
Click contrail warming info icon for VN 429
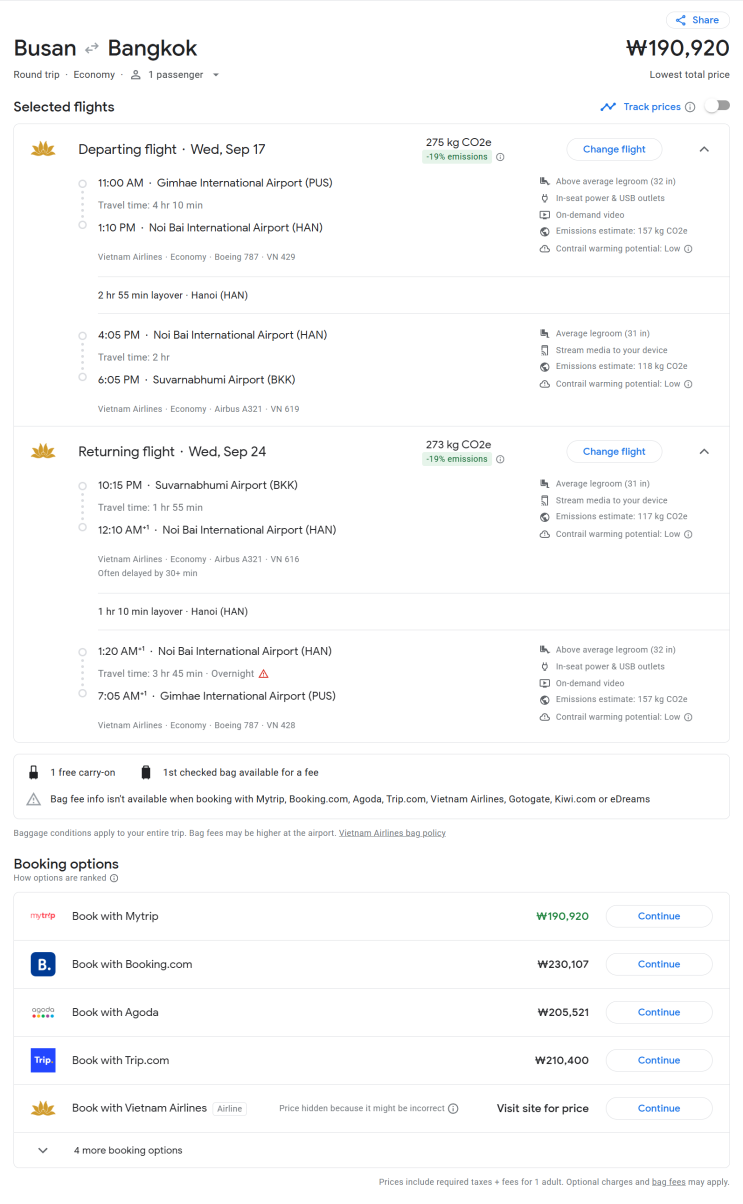pyautogui.click(x=688, y=249)
